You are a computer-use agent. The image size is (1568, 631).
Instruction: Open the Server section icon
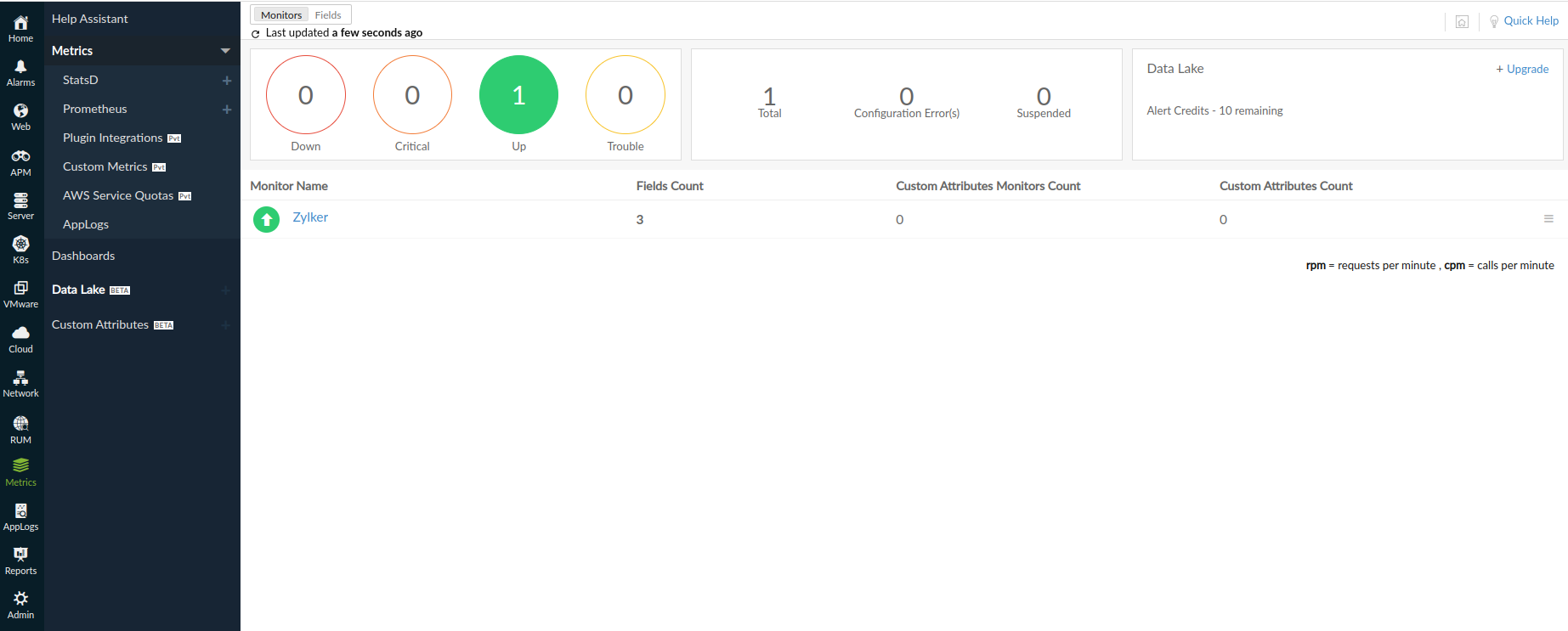[x=20, y=206]
